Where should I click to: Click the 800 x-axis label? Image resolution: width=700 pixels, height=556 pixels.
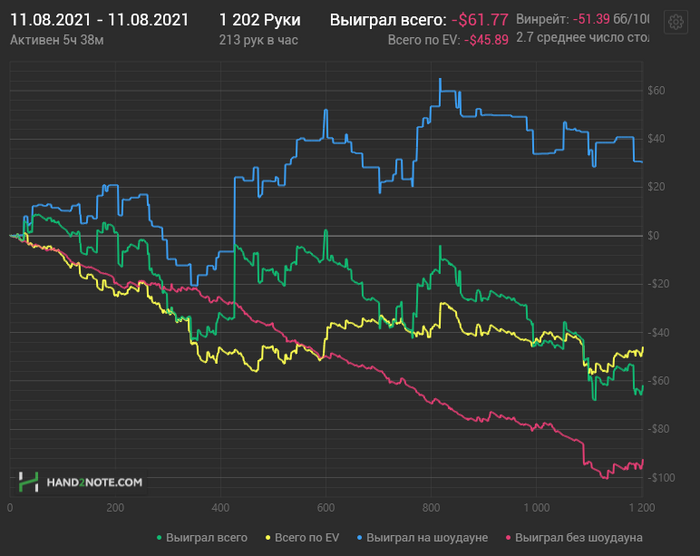click(431, 508)
